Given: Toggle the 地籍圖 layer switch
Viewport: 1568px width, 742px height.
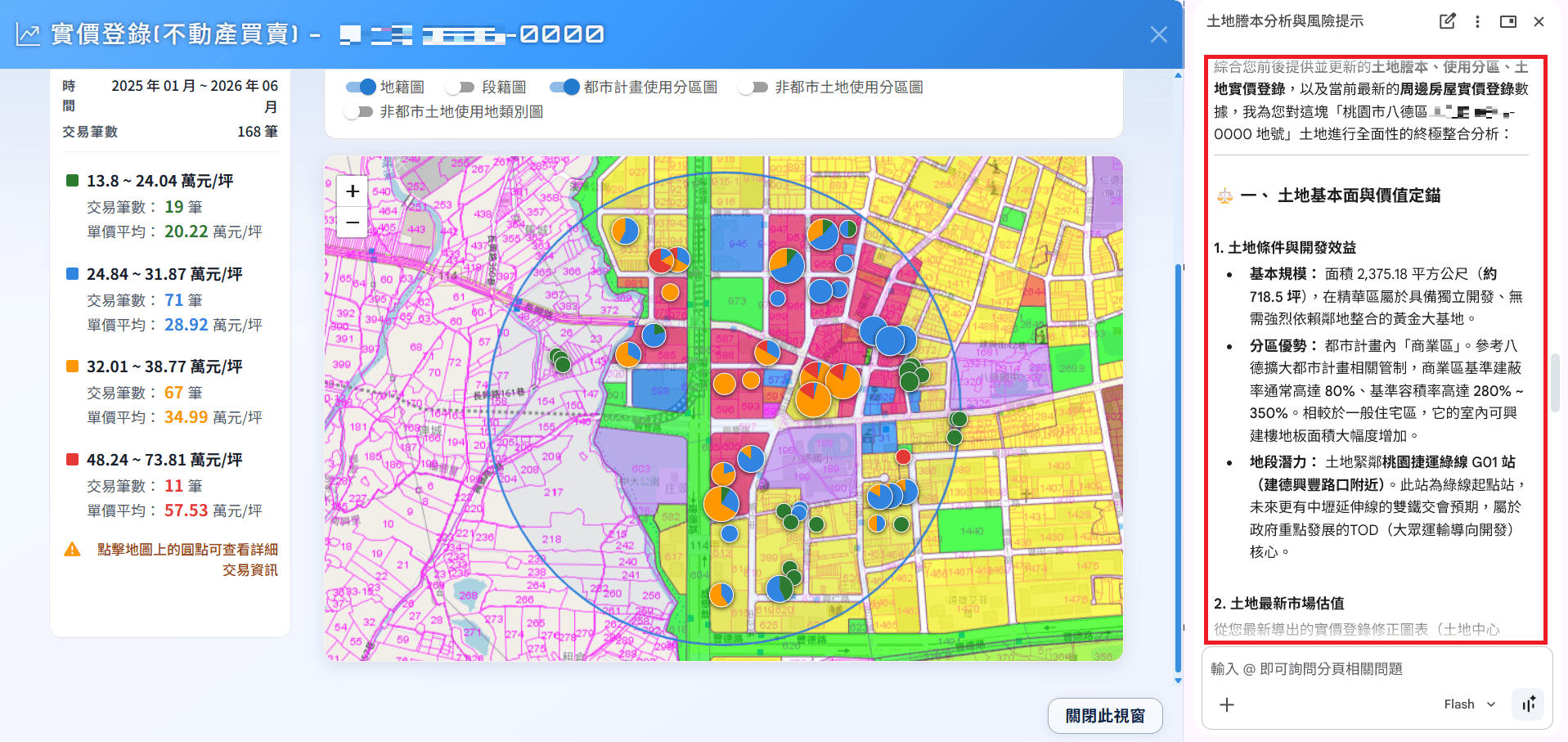Looking at the screenshot, I should (361, 87).
